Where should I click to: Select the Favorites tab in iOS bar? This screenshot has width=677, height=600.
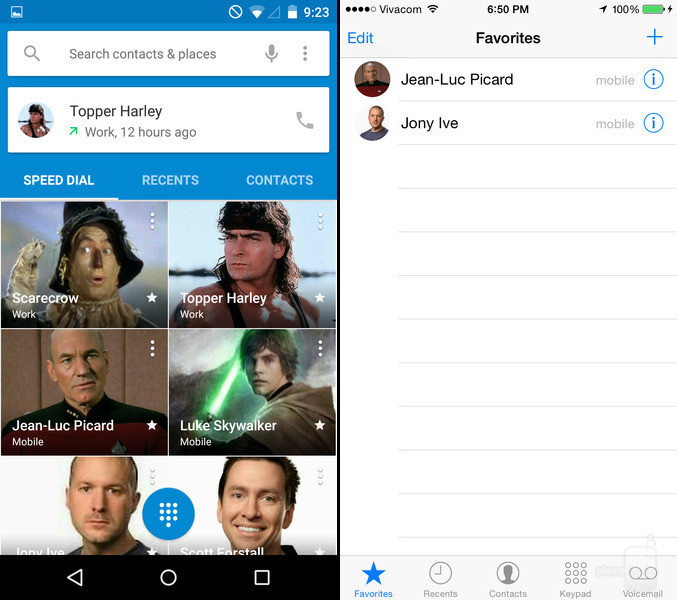[373, 580]
